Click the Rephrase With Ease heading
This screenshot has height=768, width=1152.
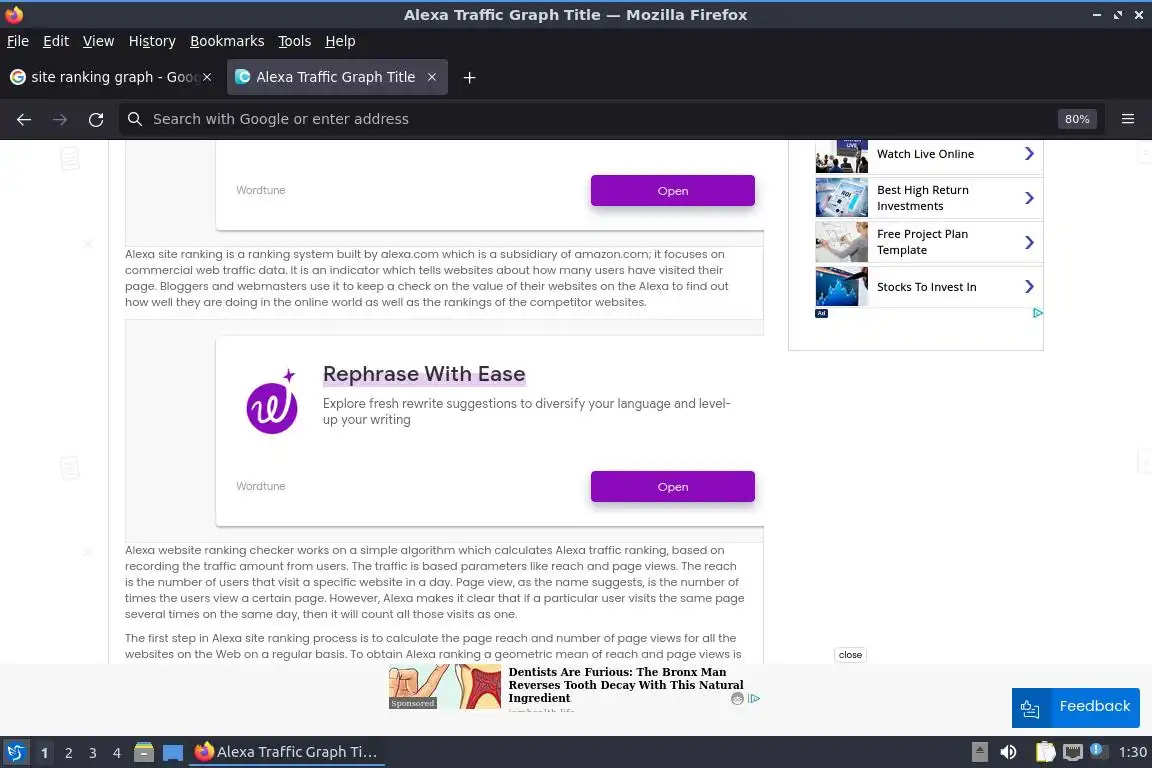point(424,374)
